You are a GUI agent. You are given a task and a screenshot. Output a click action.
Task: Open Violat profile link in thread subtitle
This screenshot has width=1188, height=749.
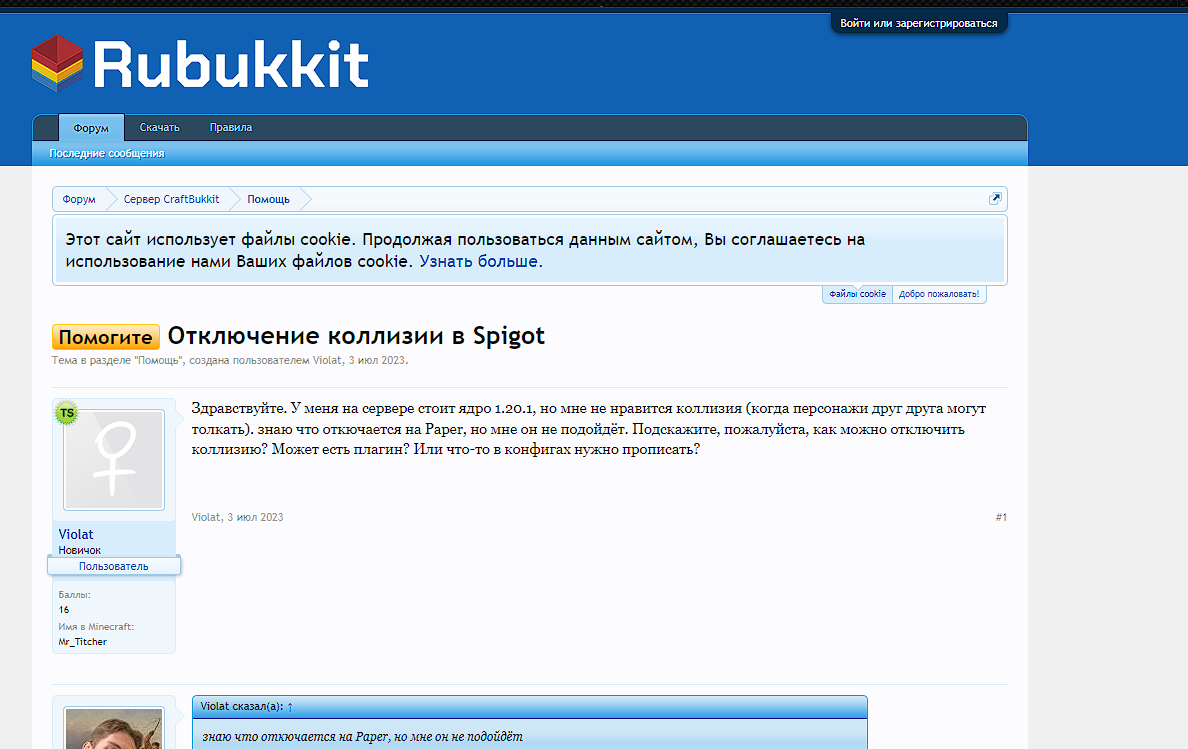327,360
